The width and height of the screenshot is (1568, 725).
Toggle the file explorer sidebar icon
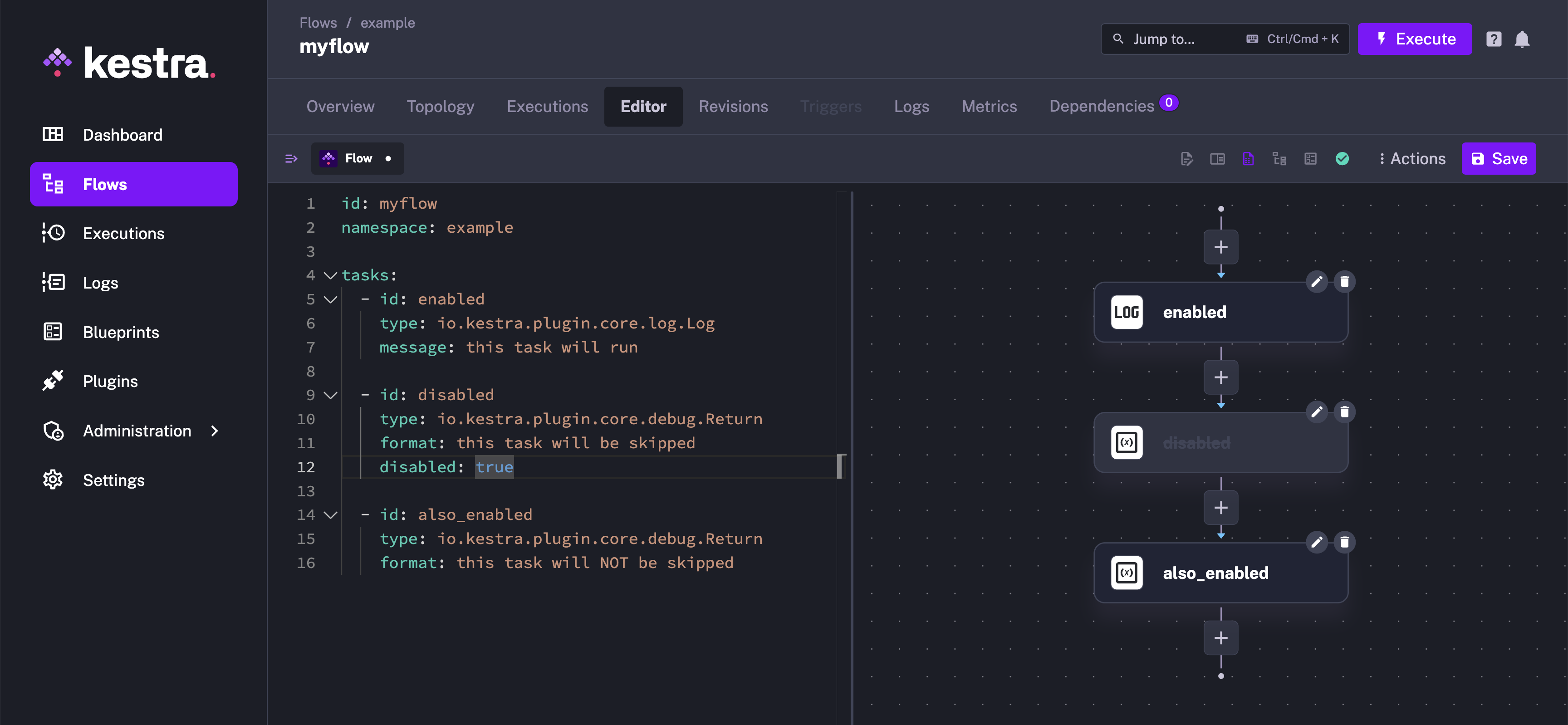291,159
